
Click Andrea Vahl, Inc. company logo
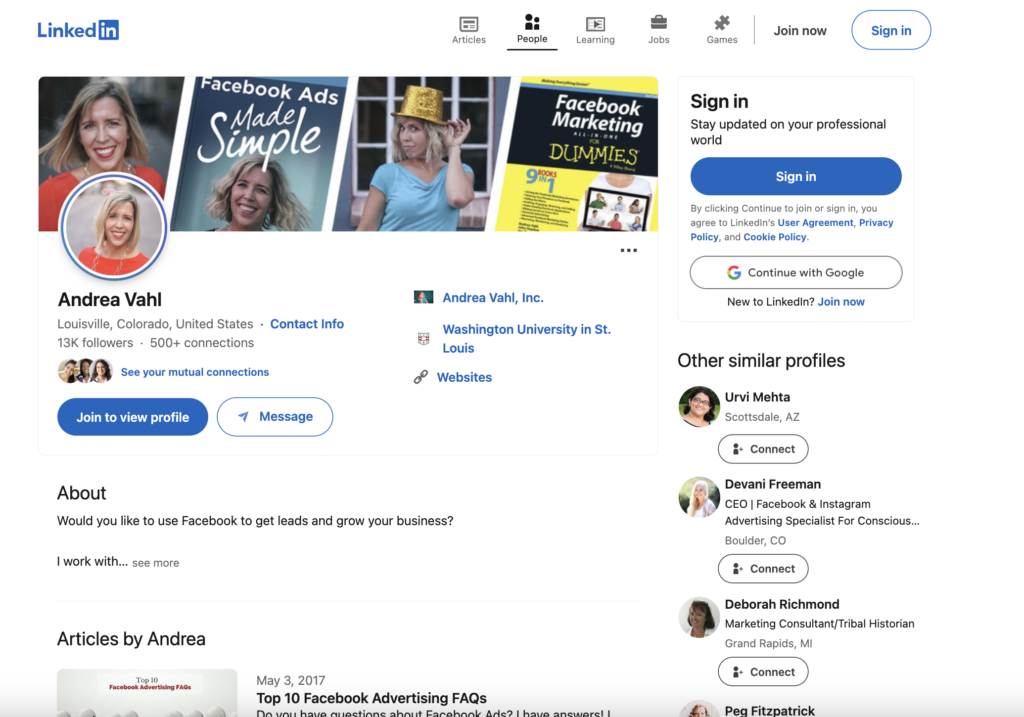[423, 297]
